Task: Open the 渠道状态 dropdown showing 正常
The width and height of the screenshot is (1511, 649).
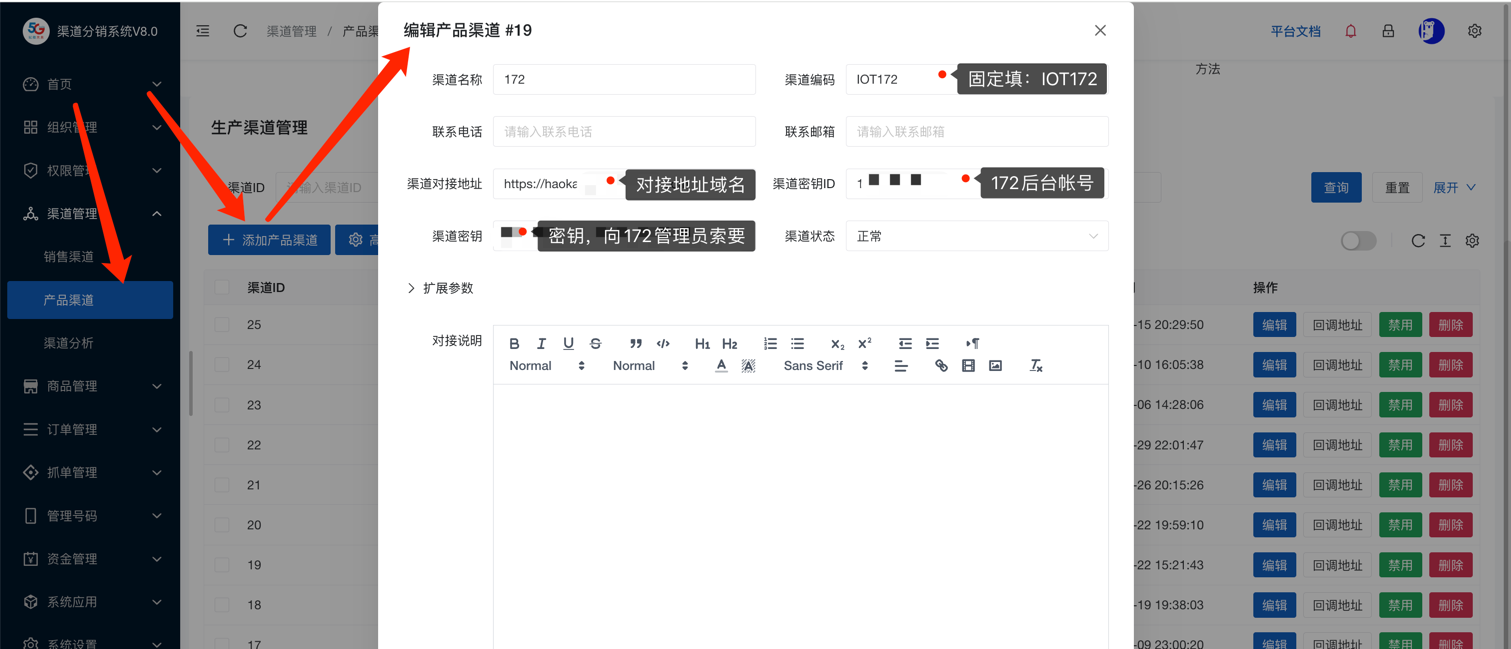Action: (x=976, y=235)
